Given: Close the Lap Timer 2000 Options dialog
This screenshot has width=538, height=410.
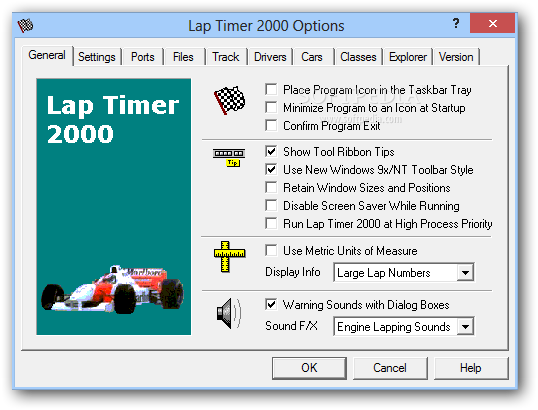Looking at the screenshot, I should point(493,23).
